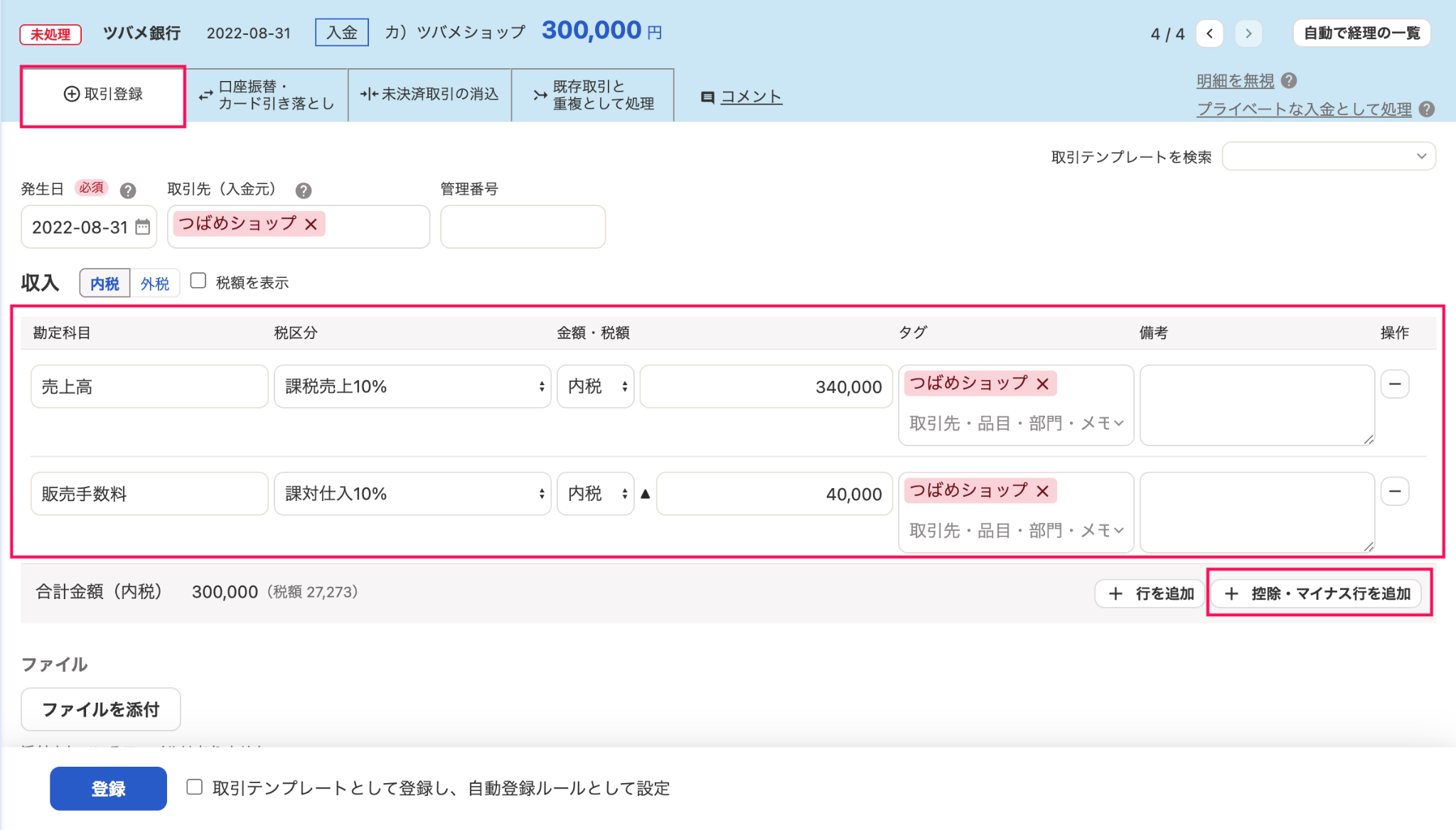
Task: Open 課税売上10% tax category dropdown
Action: pos(412,387)
